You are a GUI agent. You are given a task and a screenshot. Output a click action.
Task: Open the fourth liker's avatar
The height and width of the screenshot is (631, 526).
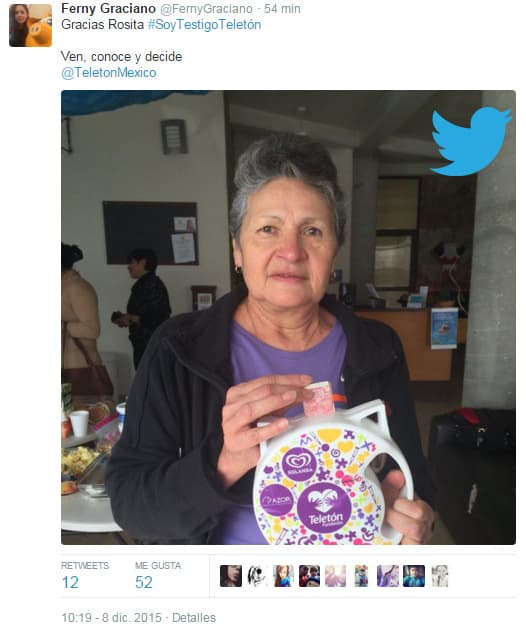coord(309,576)
